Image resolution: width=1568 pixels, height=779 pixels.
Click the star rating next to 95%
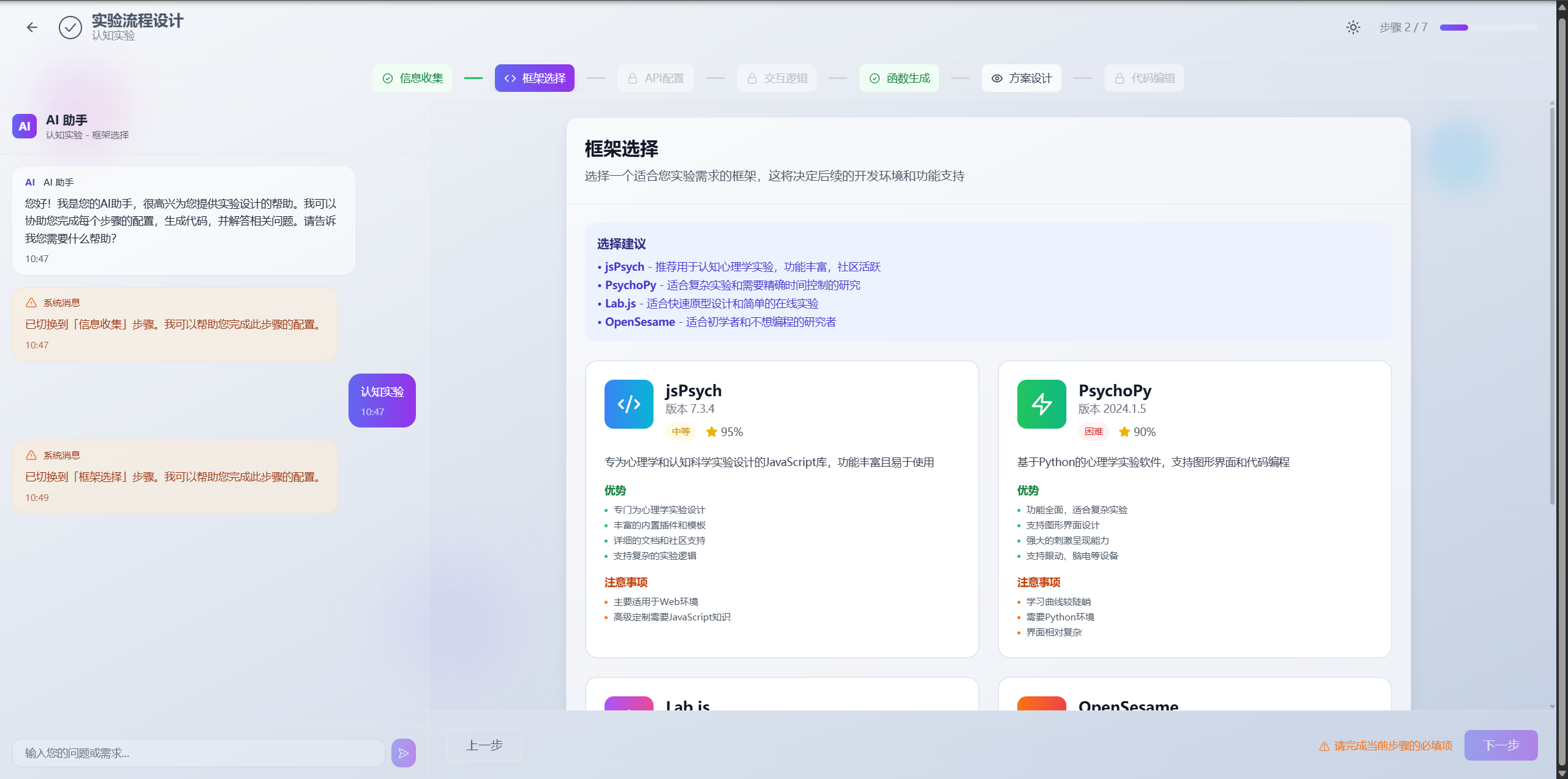click(712, 432)
